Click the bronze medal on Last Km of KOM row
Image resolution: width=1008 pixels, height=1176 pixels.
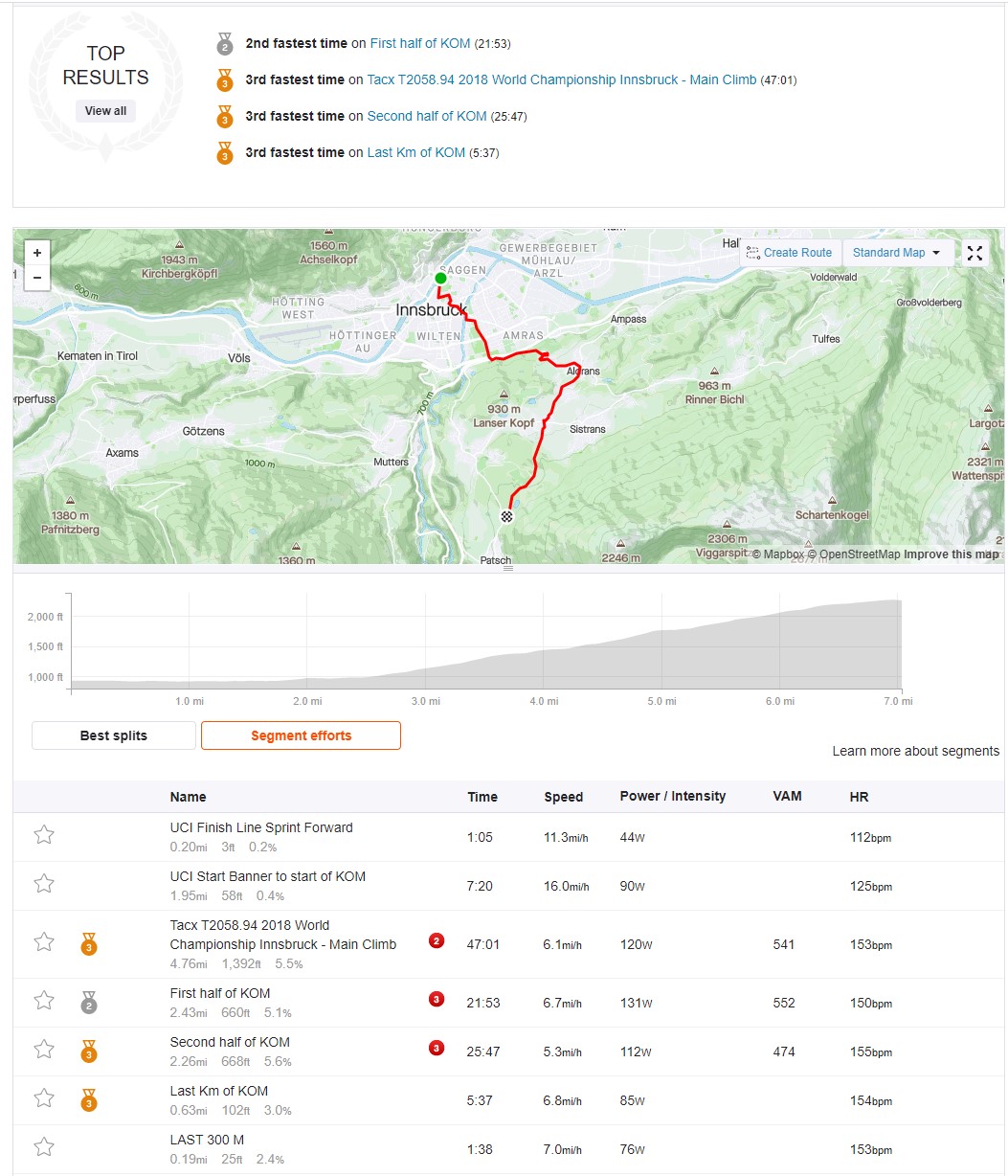pos(89,1099)
